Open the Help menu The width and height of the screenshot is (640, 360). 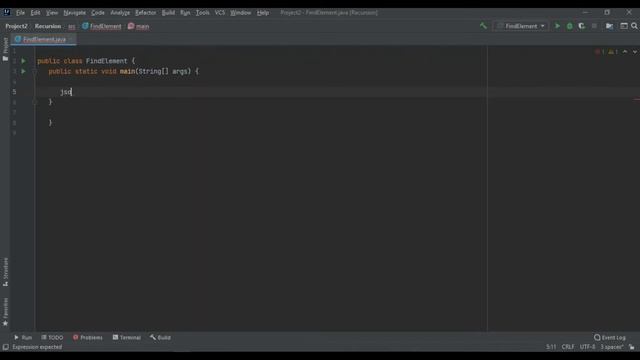[262, 13]
